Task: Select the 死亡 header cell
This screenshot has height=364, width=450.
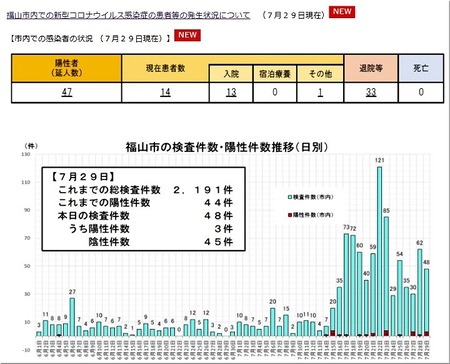Action: point(421,68)
